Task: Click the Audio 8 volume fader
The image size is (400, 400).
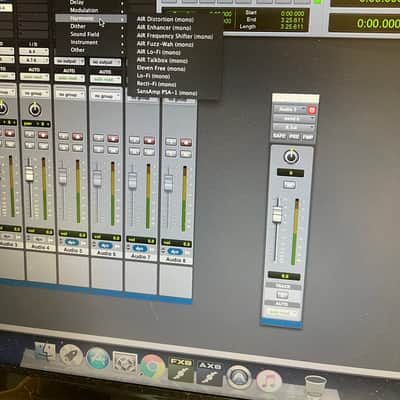Action: [168, 183]
